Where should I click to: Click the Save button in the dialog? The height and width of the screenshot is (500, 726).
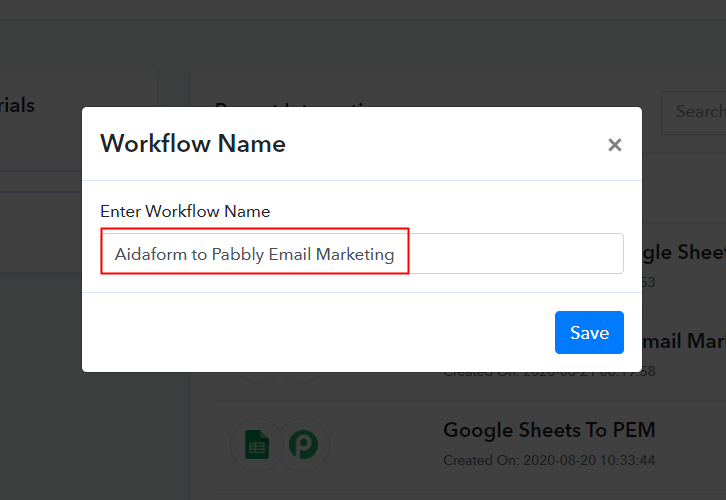[589, 332]
